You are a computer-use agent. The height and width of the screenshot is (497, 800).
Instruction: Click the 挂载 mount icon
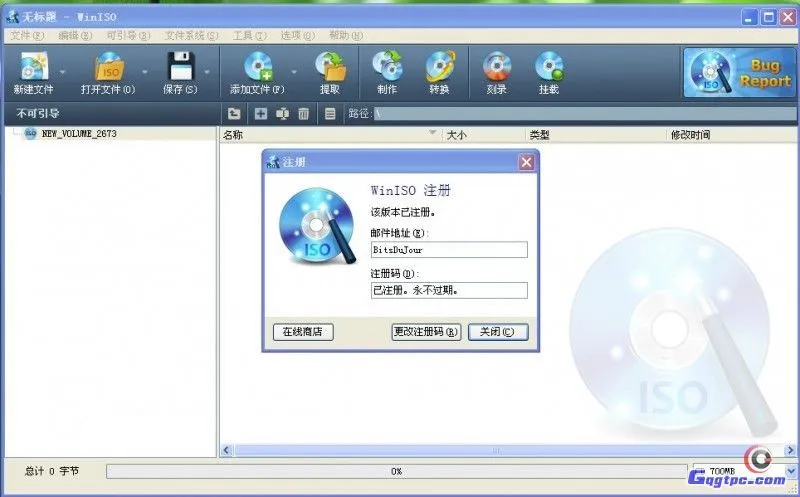click(549, 67)
